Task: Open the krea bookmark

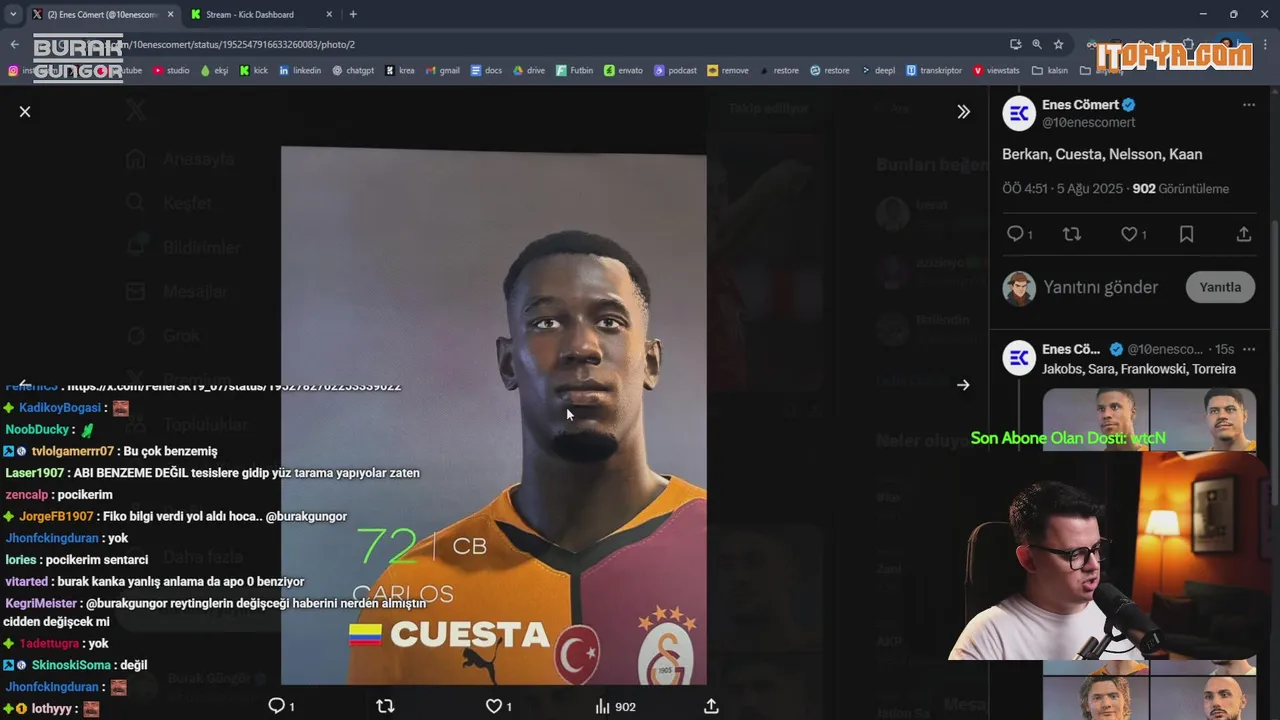Action: click(399, 71)
